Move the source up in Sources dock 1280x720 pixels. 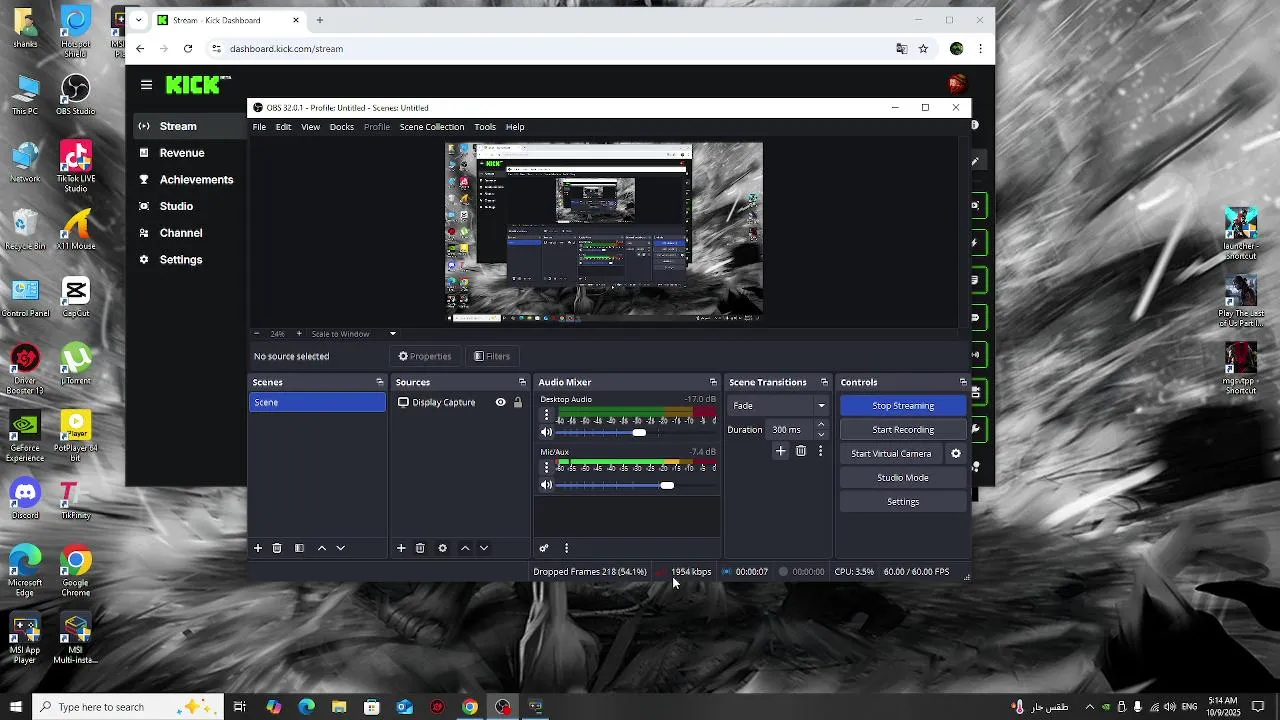tap(465, 548)
